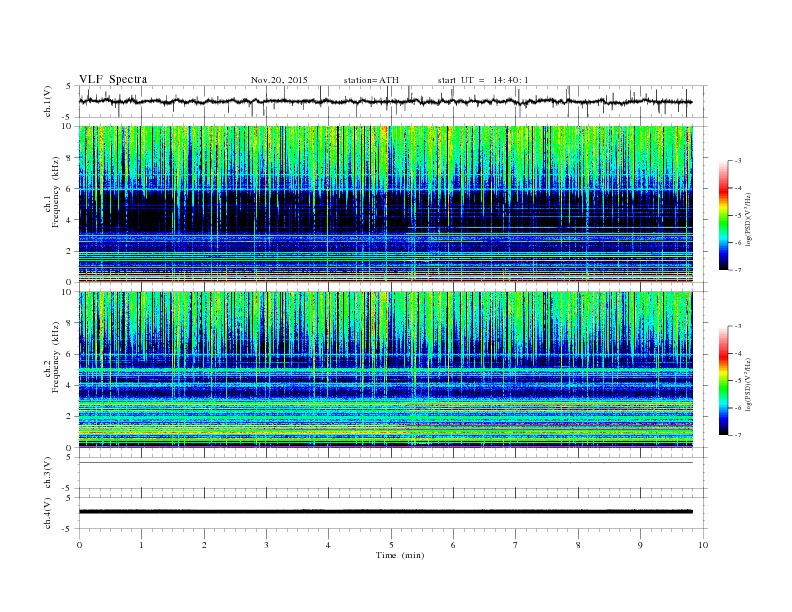Select the ch.1 color bar "log(PSD)(V²/Hz)" label
Viewport: 792px width, 612px height.
[748, 219]
